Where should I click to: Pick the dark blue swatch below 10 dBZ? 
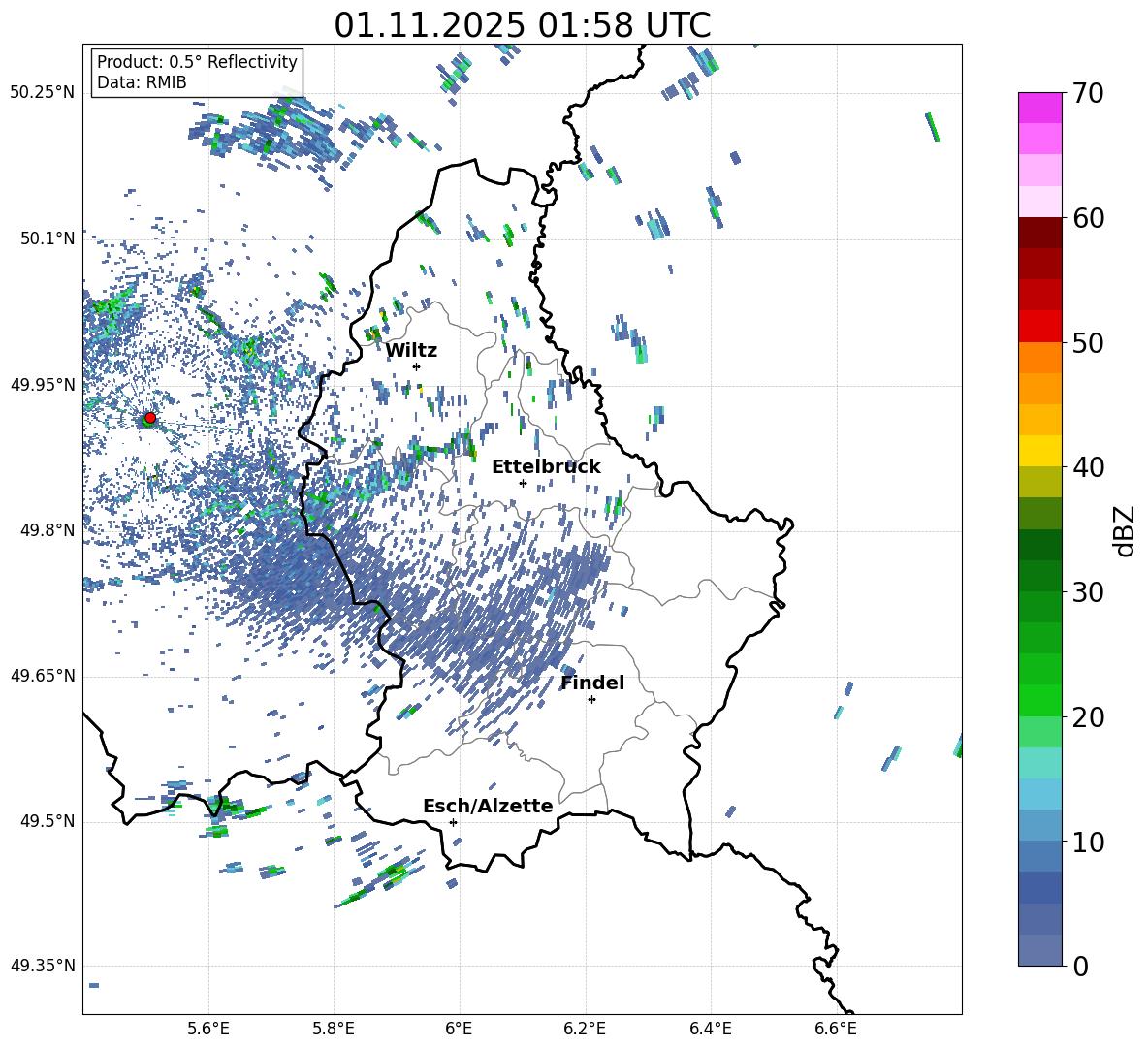click(1039, 887)
